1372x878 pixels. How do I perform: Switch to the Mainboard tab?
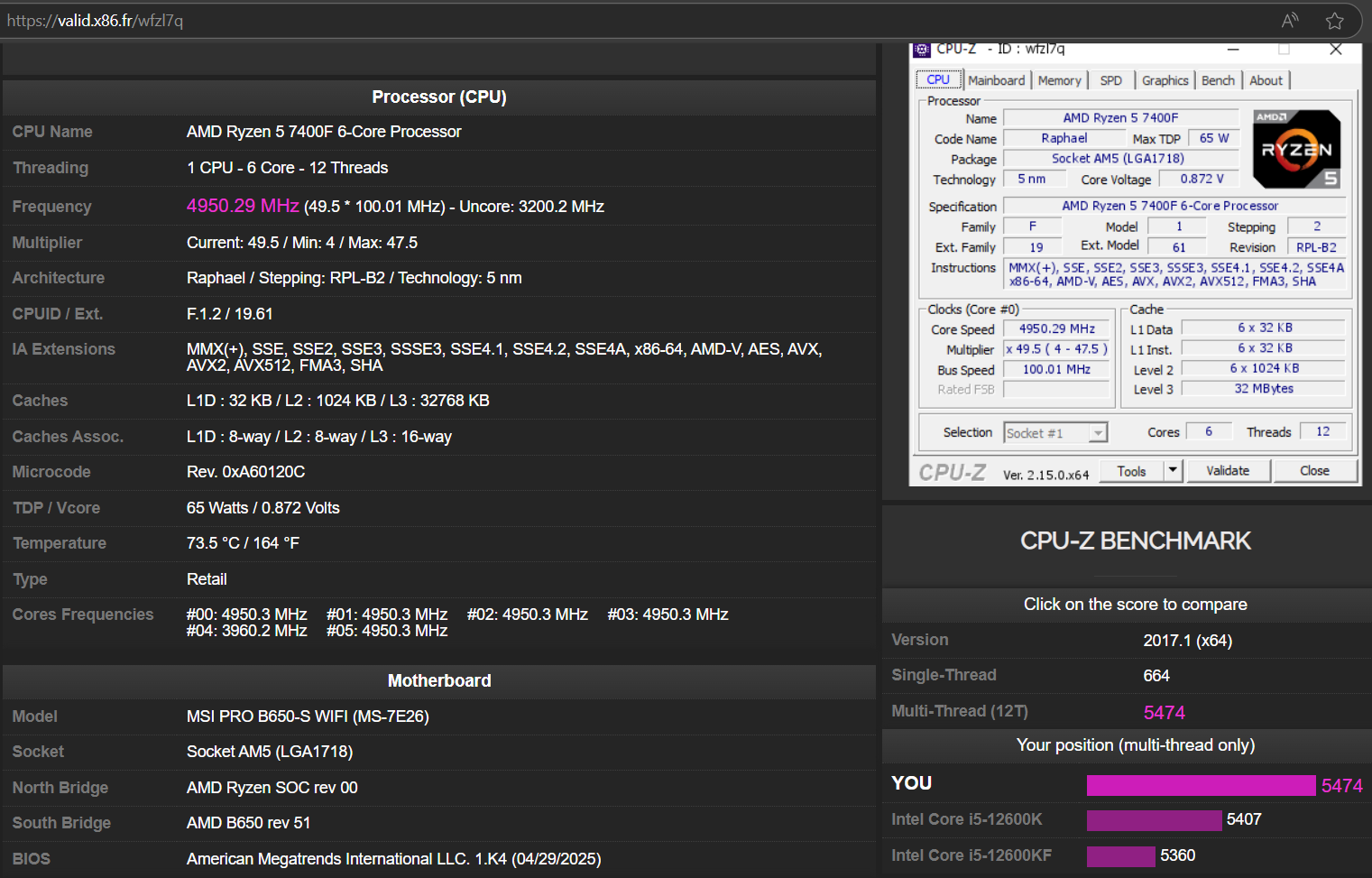coord(997,80)
